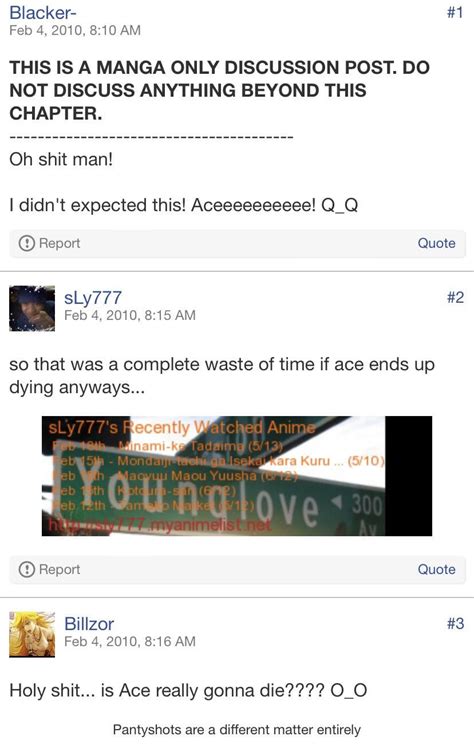Quote sLy777's post about Ace dying
The image size is (474, 756).
click(x=436, y=569)
